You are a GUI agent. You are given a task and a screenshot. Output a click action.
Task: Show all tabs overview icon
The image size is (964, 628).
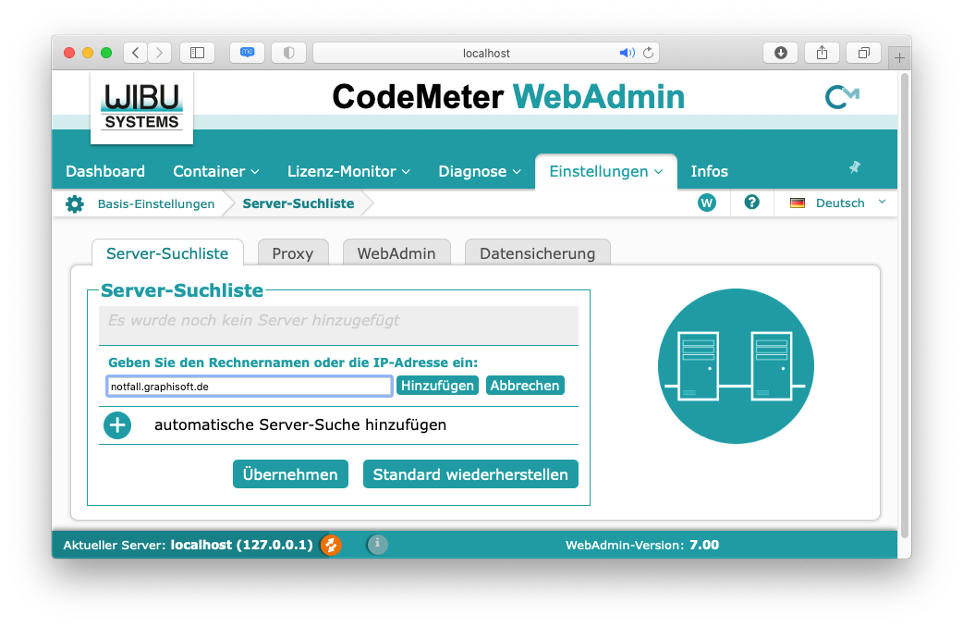tap(864, 53)
